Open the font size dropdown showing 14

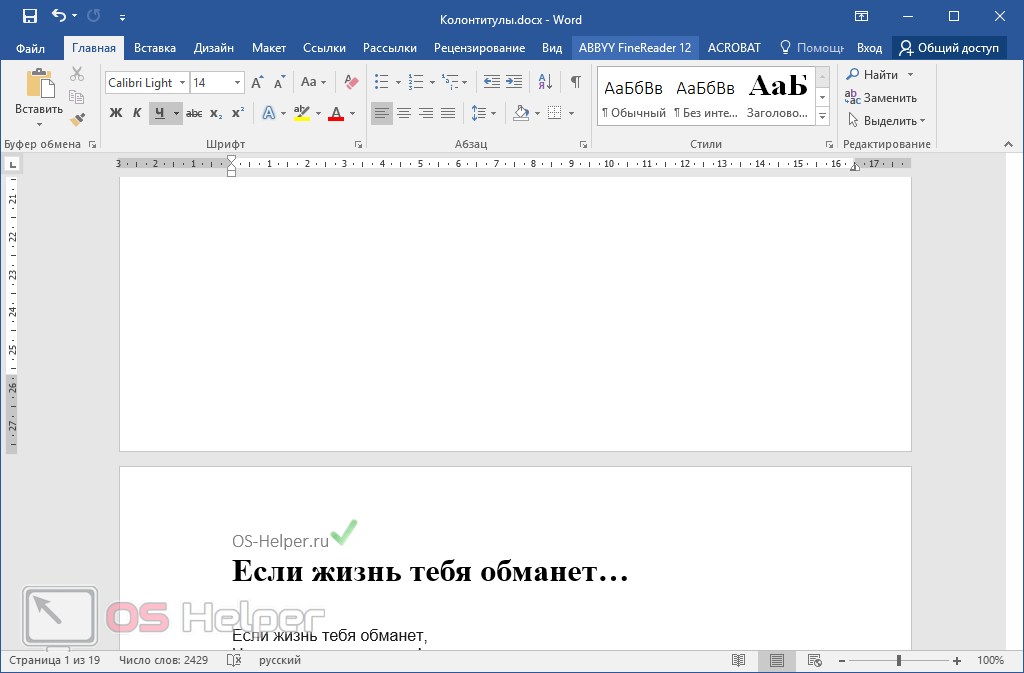pyautogui.click(x=238, y=83)
